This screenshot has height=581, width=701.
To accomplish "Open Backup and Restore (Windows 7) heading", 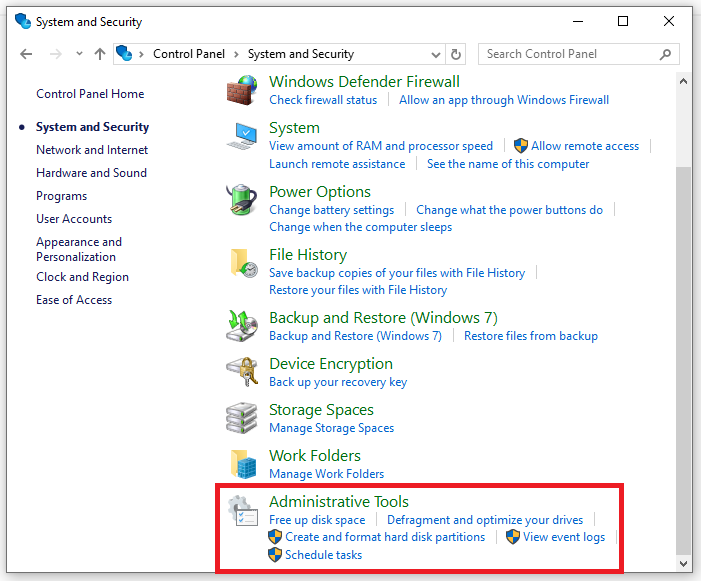I will click(x=383, y=318).
